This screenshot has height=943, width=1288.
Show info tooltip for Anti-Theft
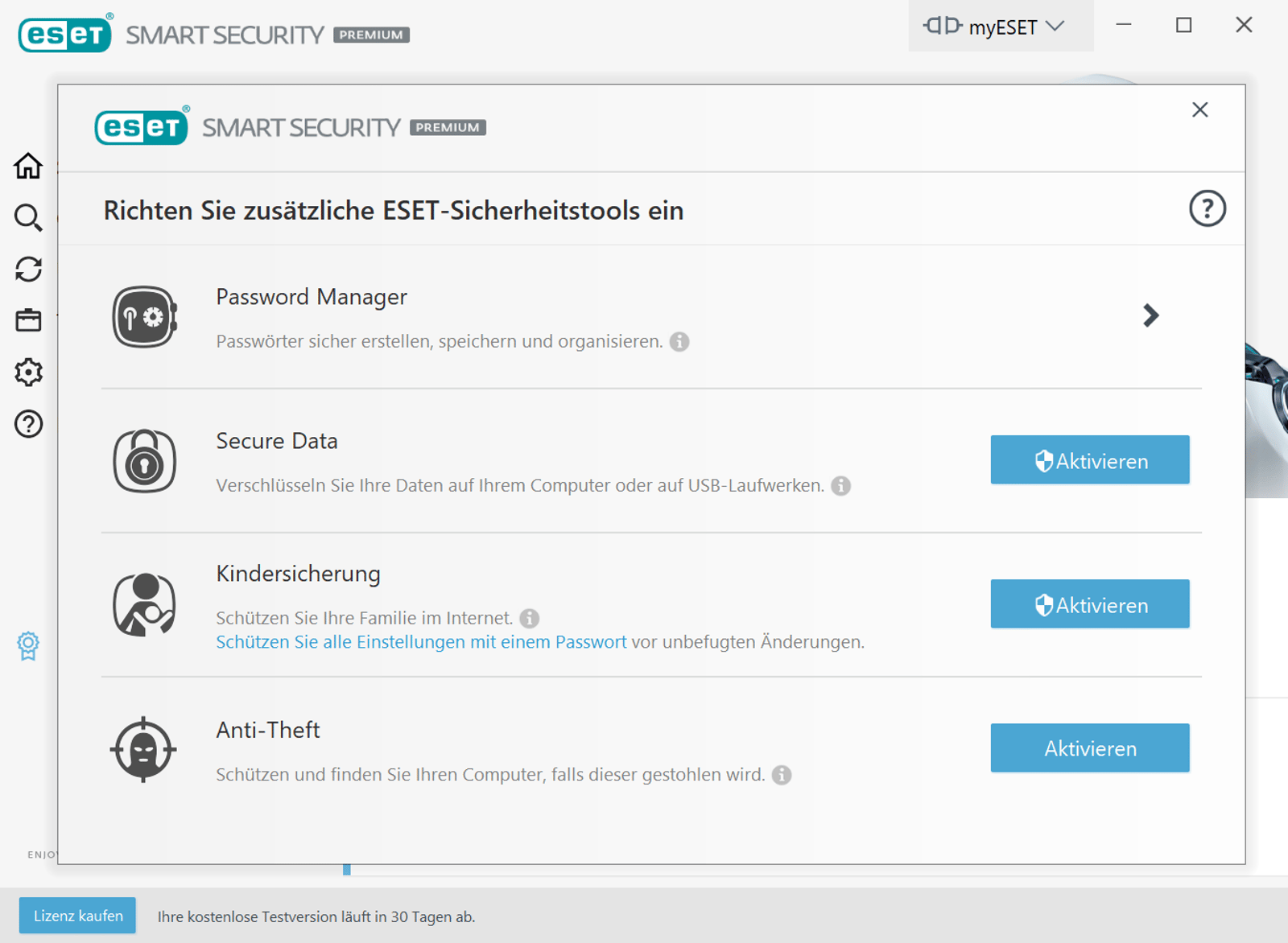point(779,775)
